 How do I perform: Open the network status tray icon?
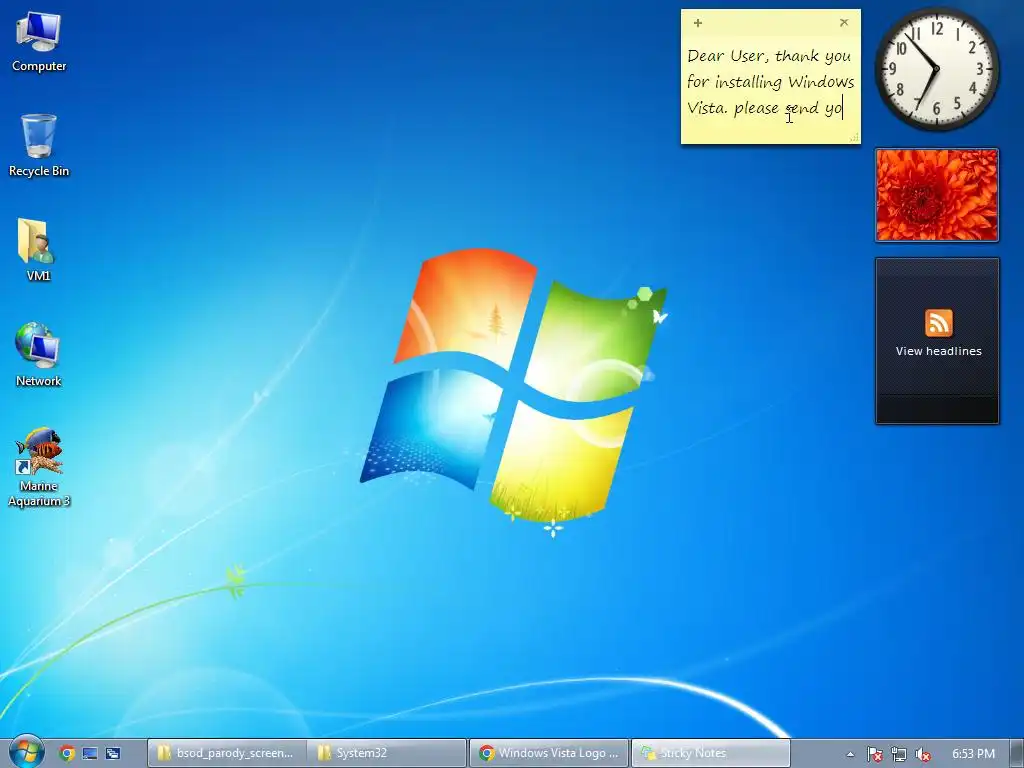coord(899,754)
